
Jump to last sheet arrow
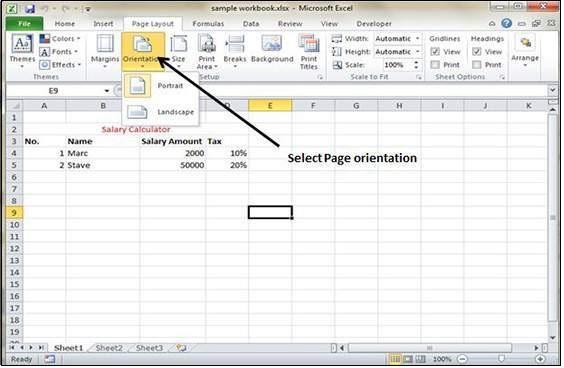pyautogui.click(x=41, y=347)
